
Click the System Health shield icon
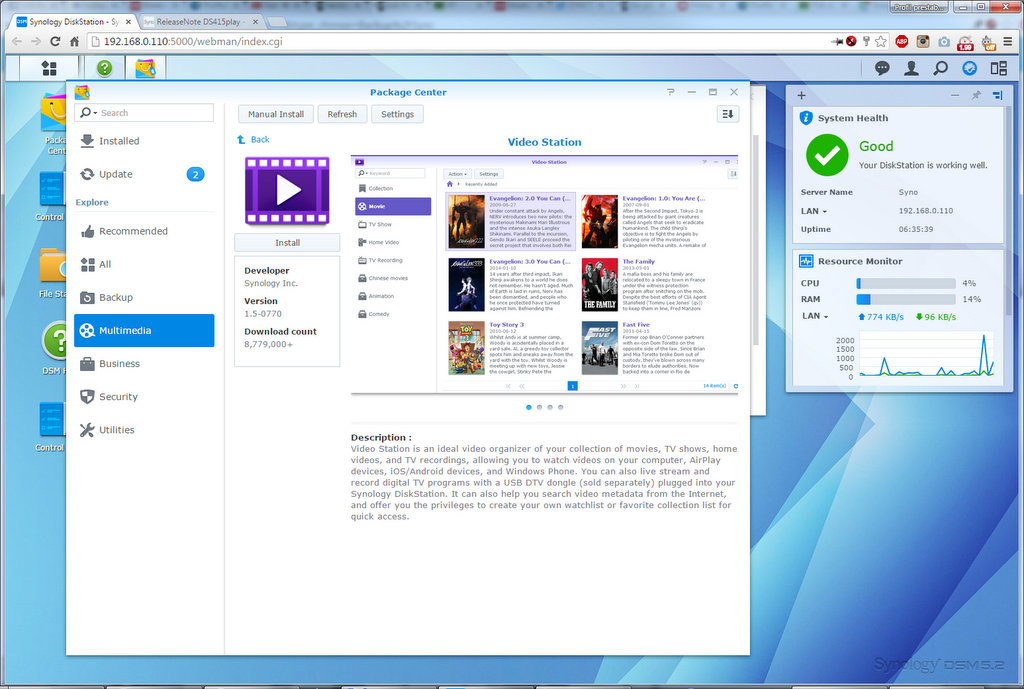pos(806,118)
